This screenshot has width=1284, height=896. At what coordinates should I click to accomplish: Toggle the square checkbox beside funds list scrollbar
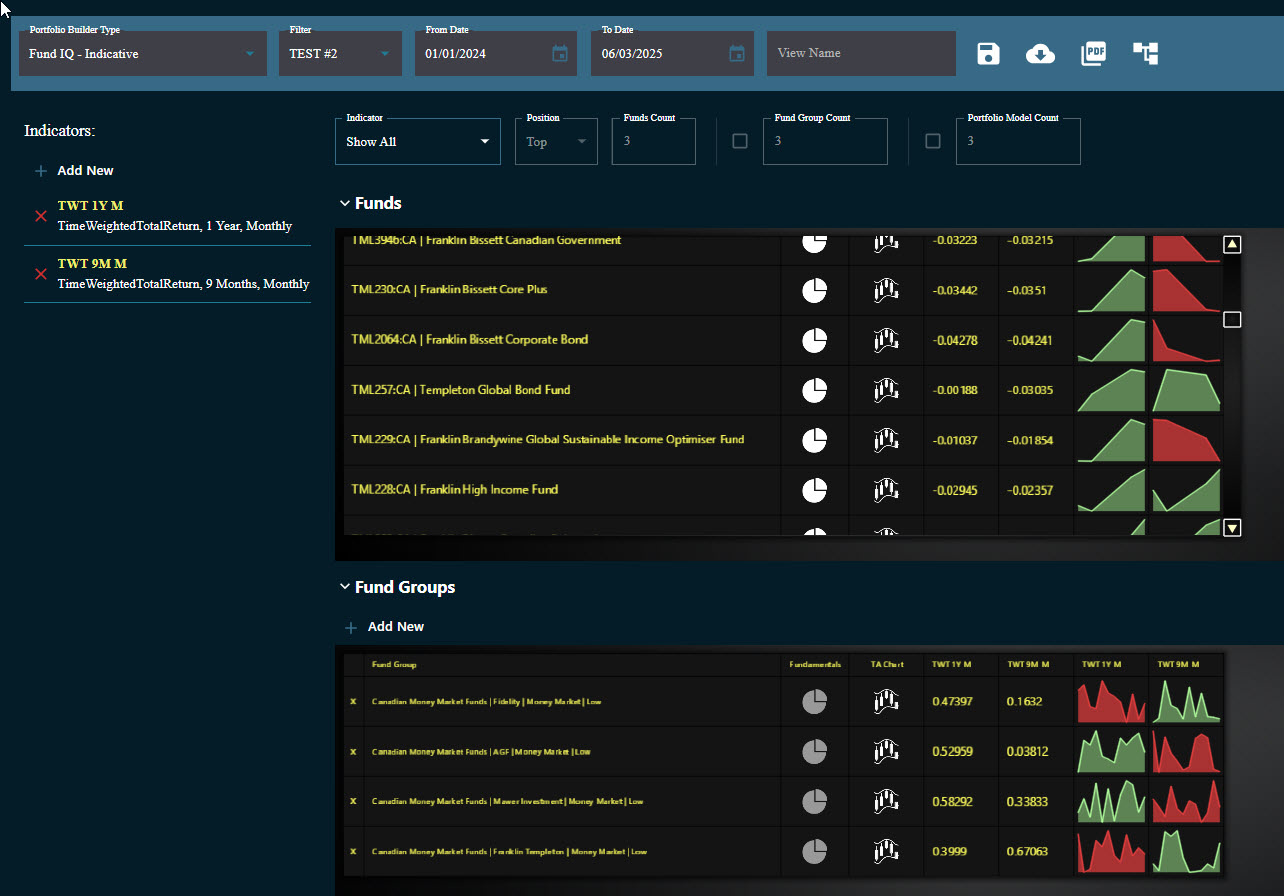(x=1232, y=320)
